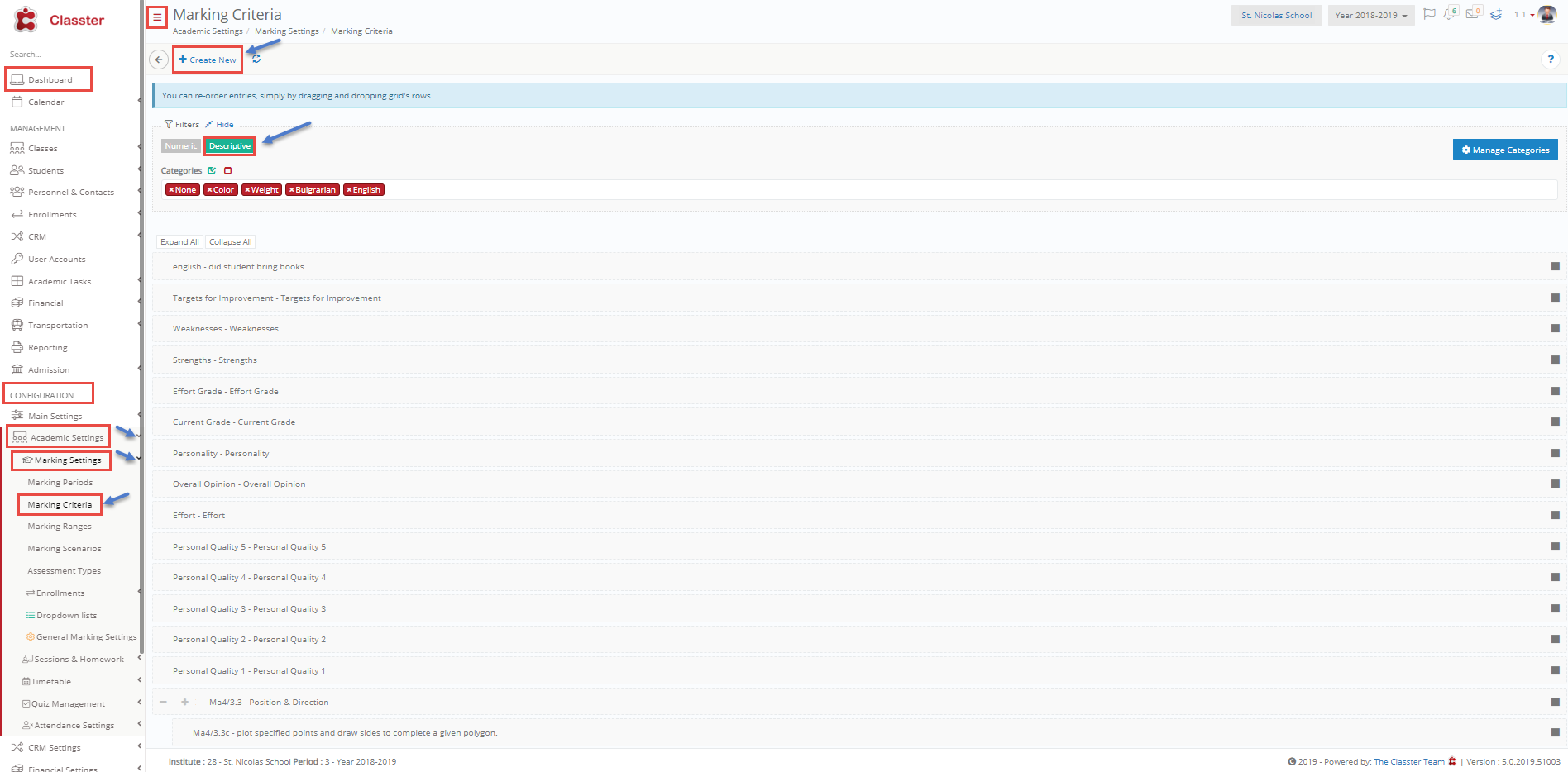Click plus icon on Ma4/3.3 row
Viewport: 1568px width, 772px height.
(x=184, y=702)
